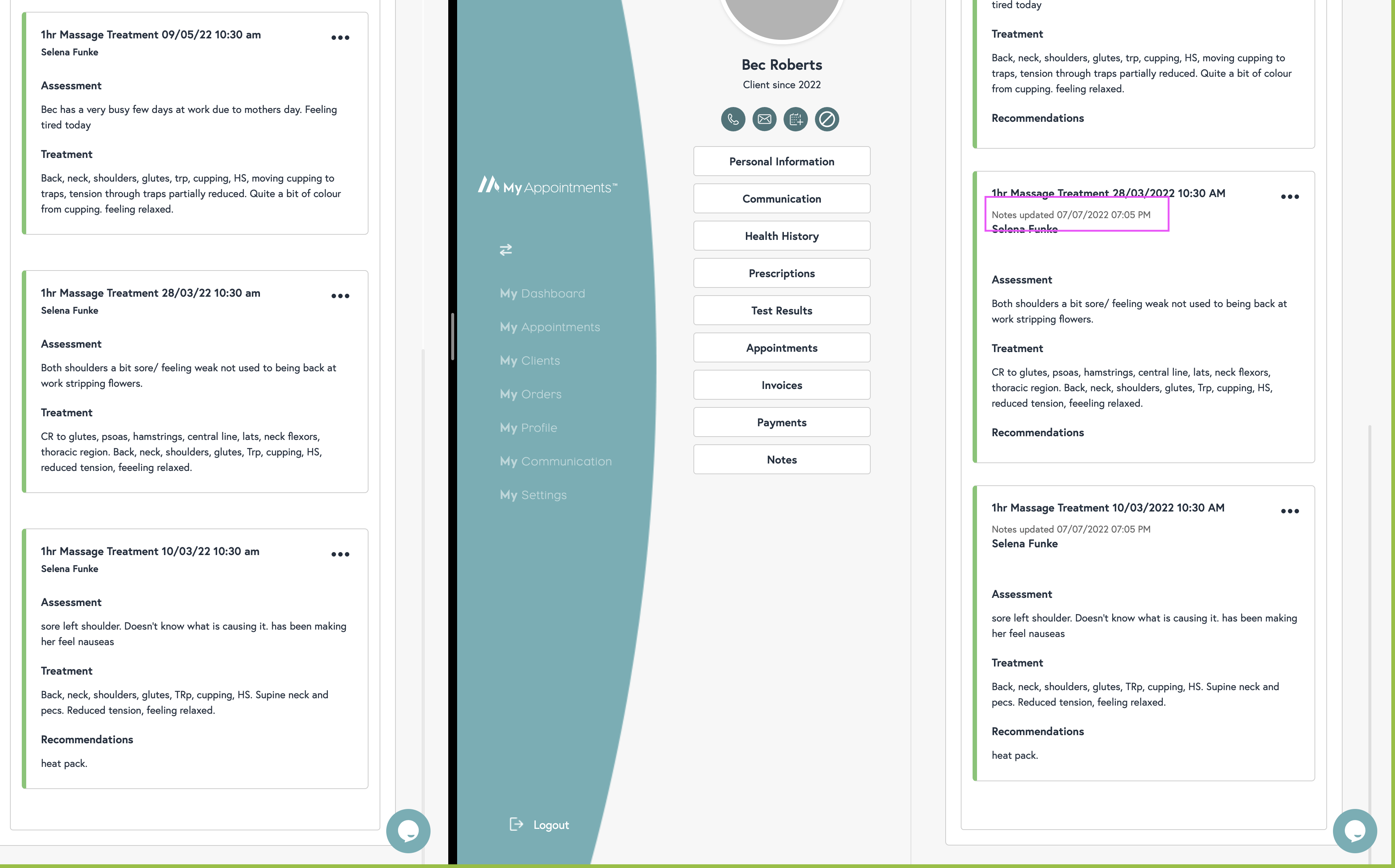Open options menu for 28/03/22 left note
The image size is (1395, 868).
(x=340, y=296)
